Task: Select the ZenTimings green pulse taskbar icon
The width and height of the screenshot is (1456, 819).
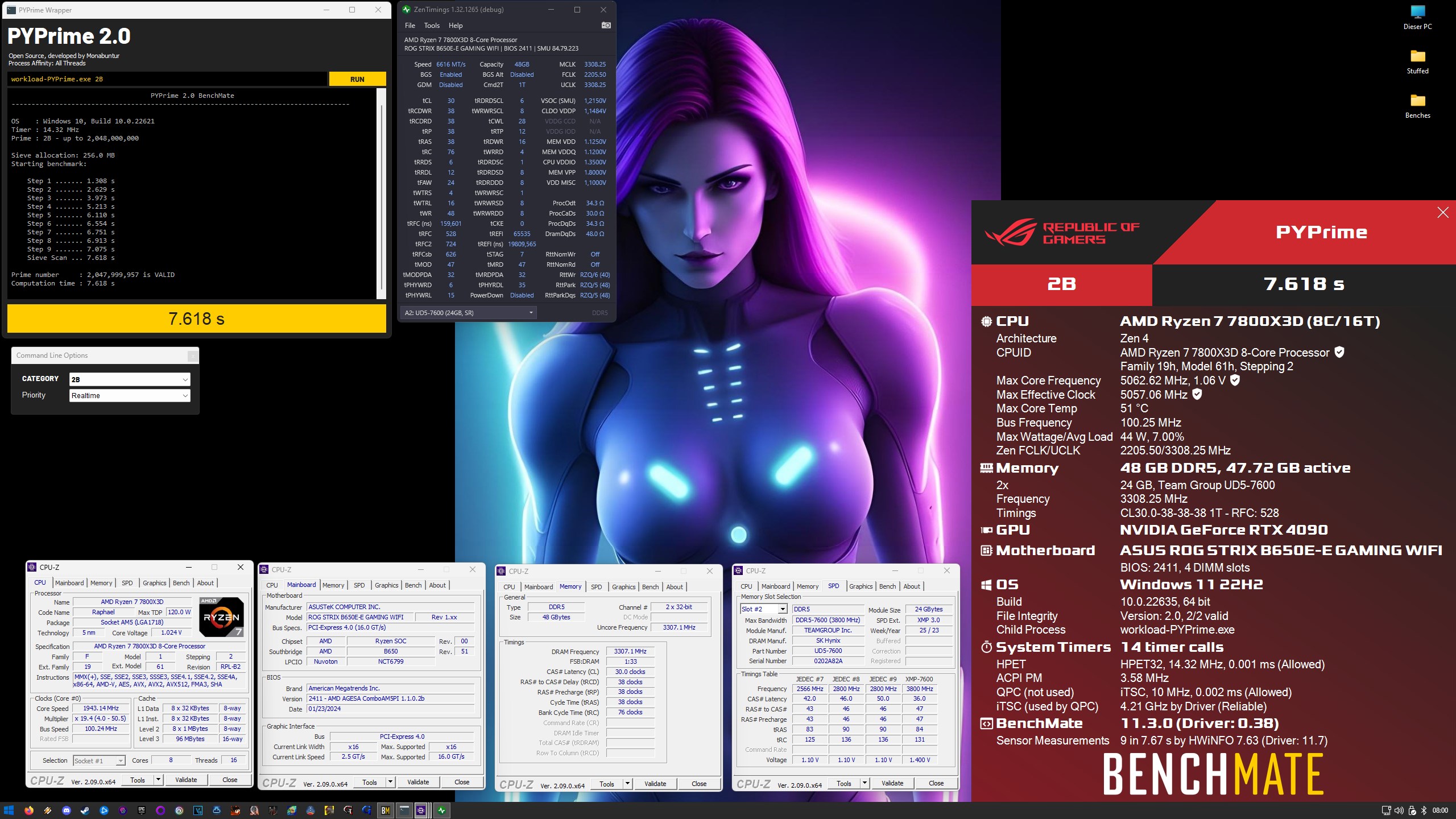Action: click(x=442, y=810)
